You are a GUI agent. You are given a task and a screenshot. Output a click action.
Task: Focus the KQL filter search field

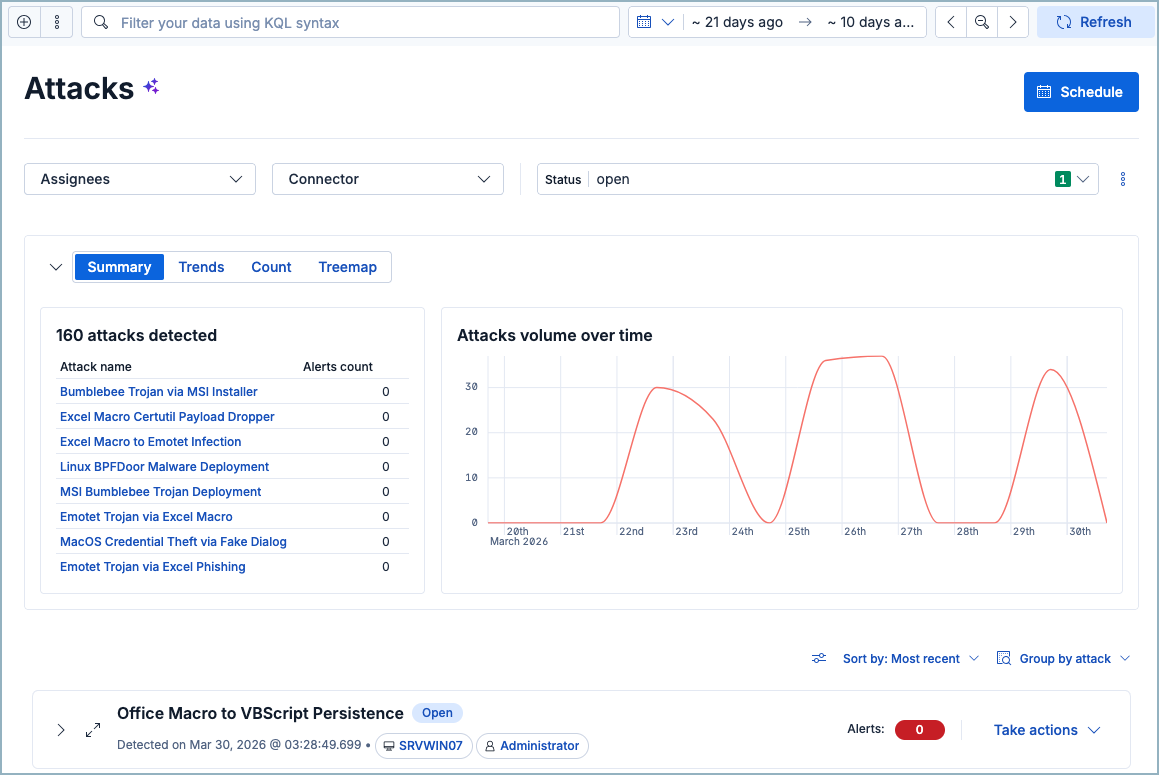(x=350, y=22)
